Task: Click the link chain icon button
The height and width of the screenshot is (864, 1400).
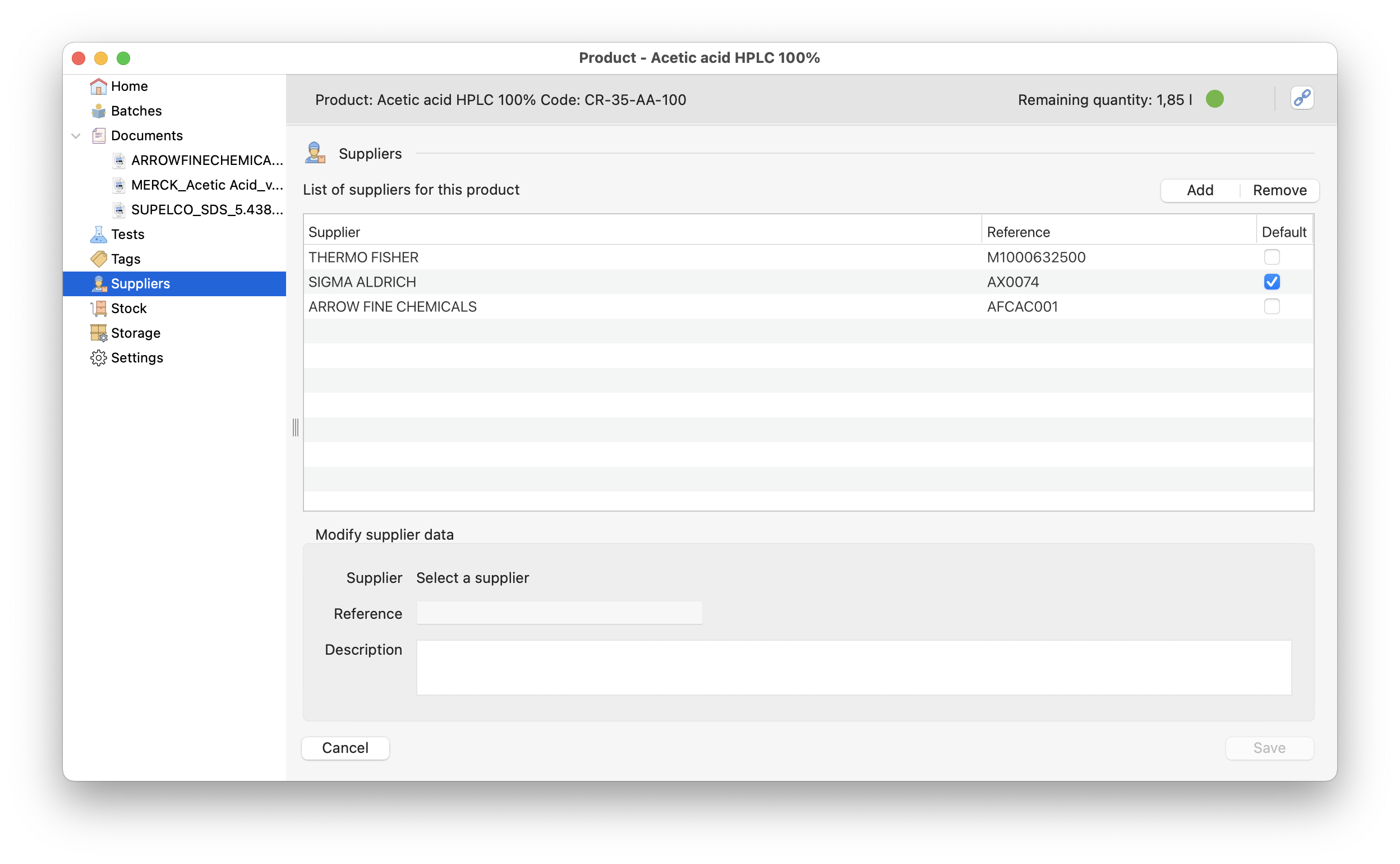Action: 1302,98
